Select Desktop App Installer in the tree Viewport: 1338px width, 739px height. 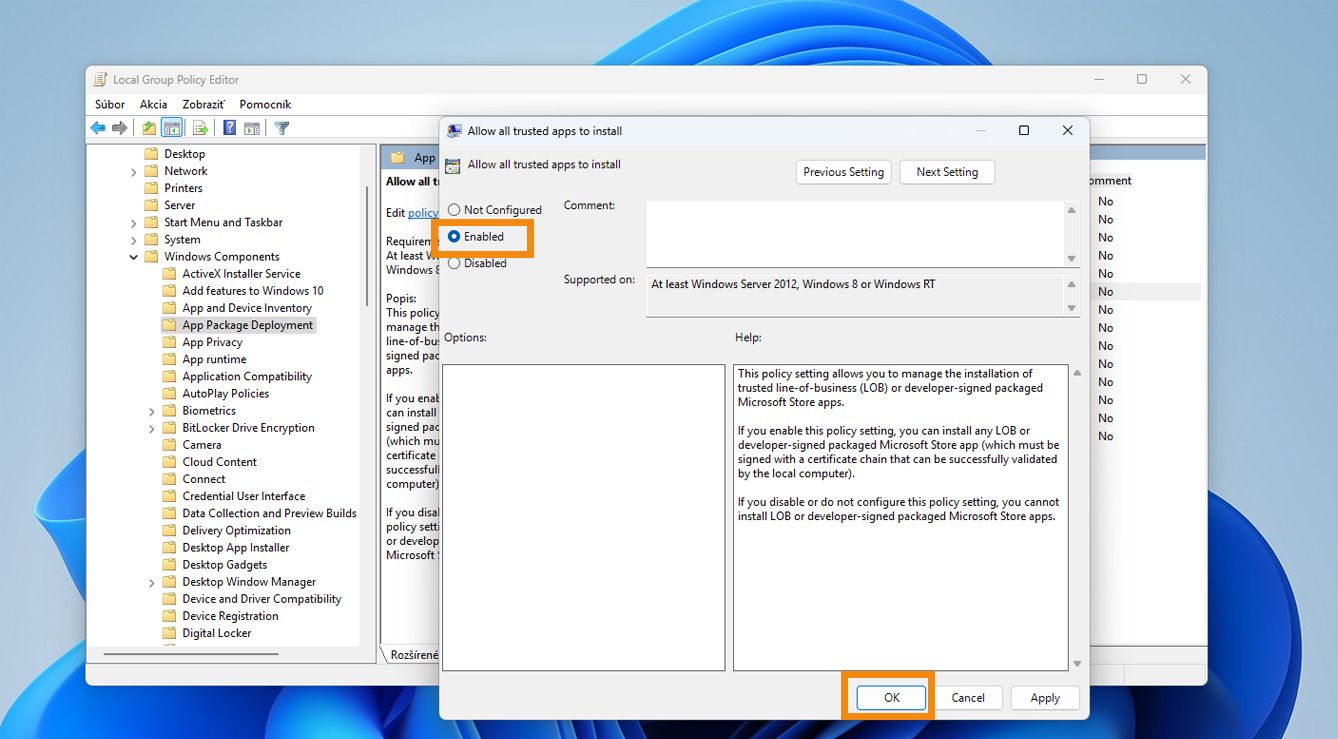tap(236, 548)
